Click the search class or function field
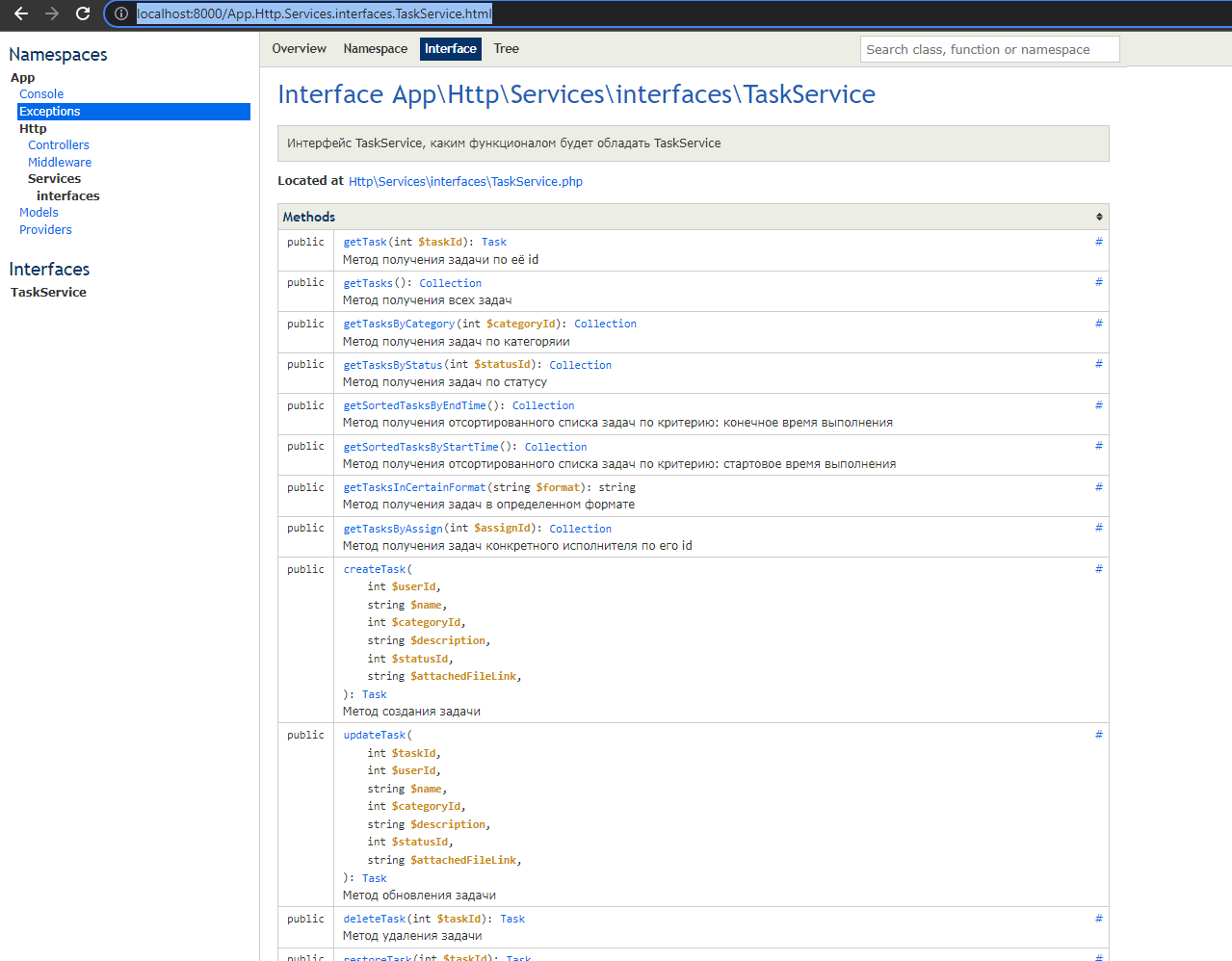Screen dimensions: 1232x961 [x=989, y=48]
